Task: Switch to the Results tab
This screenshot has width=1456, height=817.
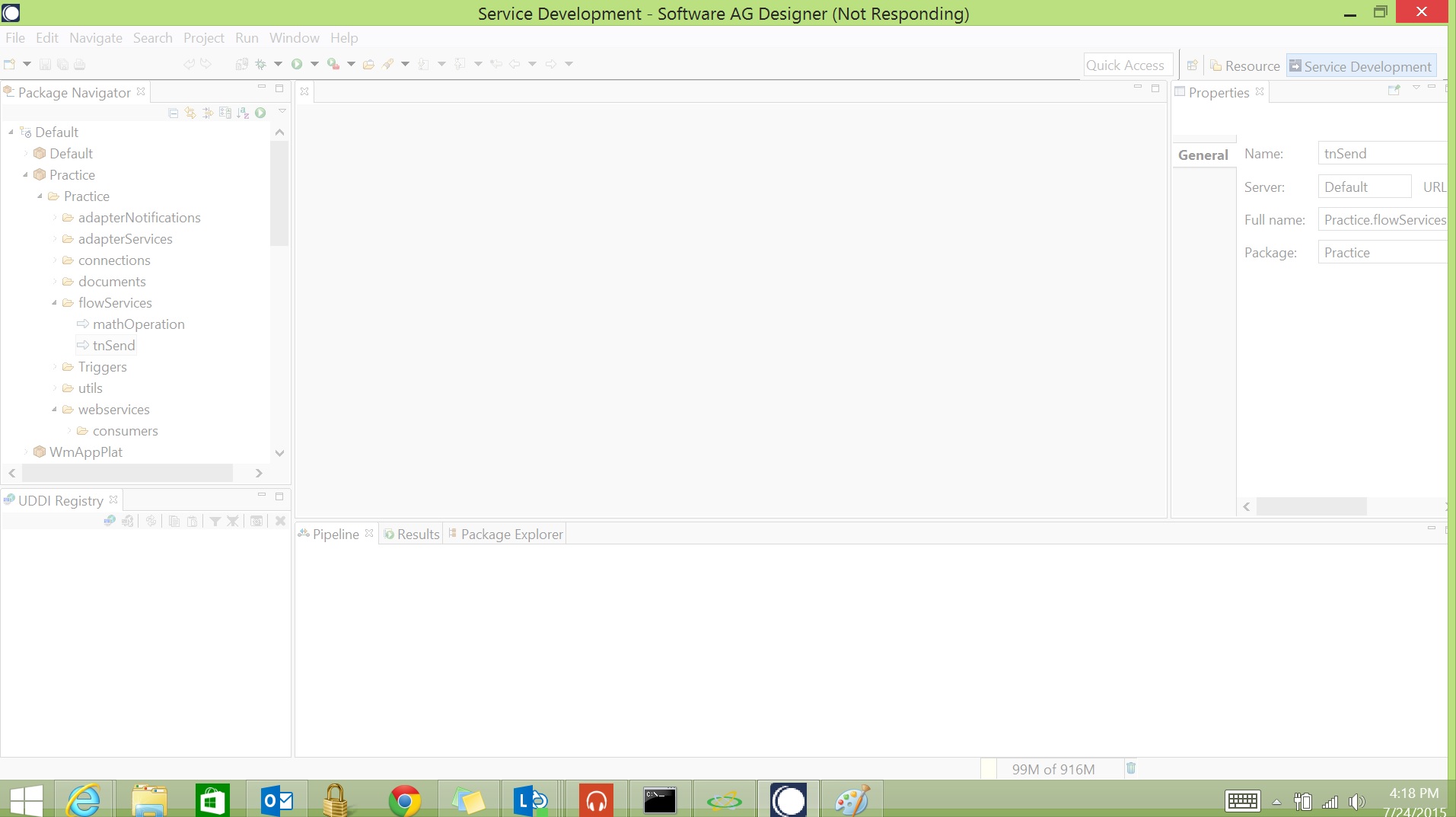Action: [x=411, y=534]
